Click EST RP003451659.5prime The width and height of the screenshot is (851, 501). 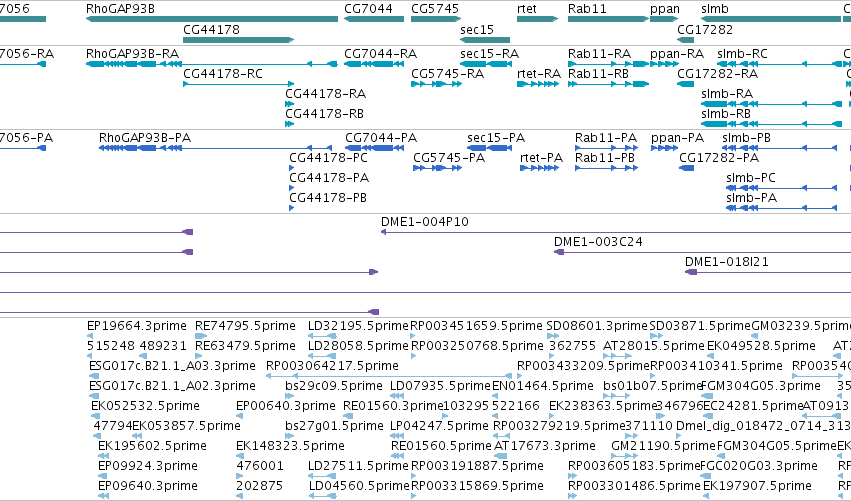point(476,326)
